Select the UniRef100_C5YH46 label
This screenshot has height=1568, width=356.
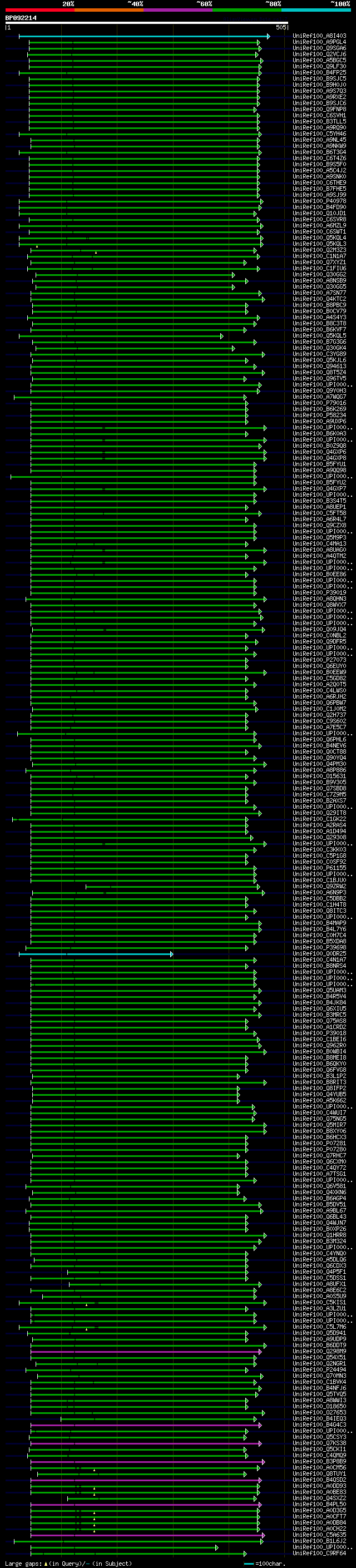pos(319,134)
